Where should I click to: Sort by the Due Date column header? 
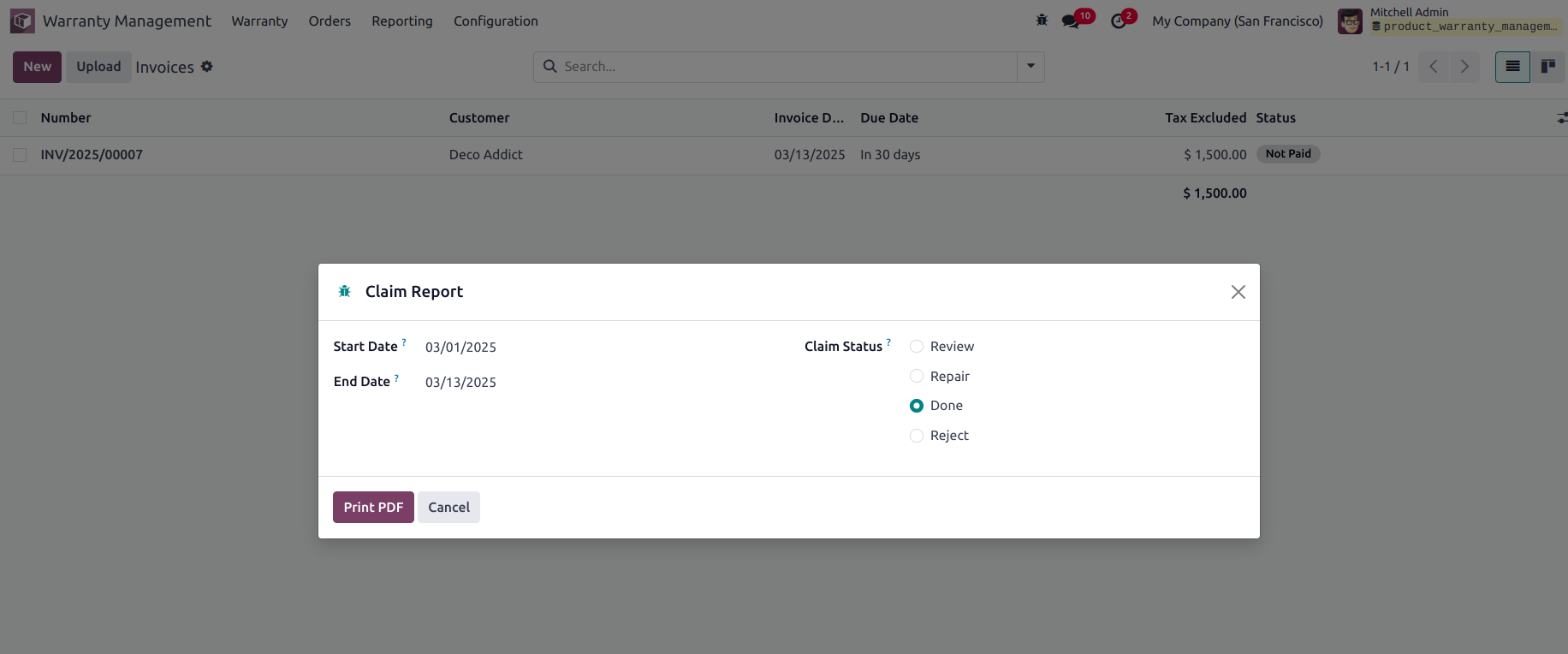pos(889,118)
